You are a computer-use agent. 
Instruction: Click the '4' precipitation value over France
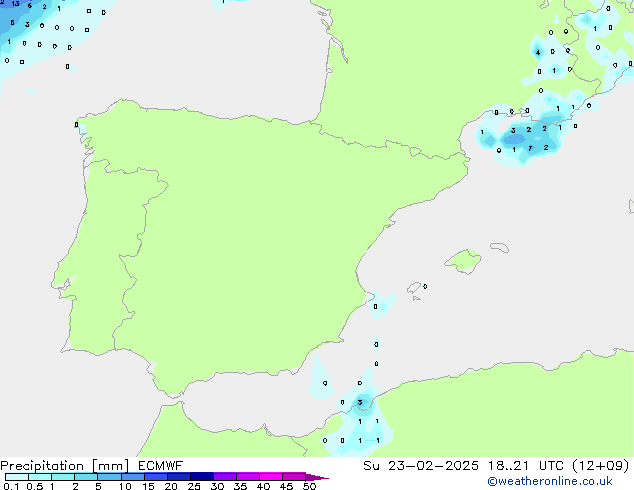click(538, 53)
